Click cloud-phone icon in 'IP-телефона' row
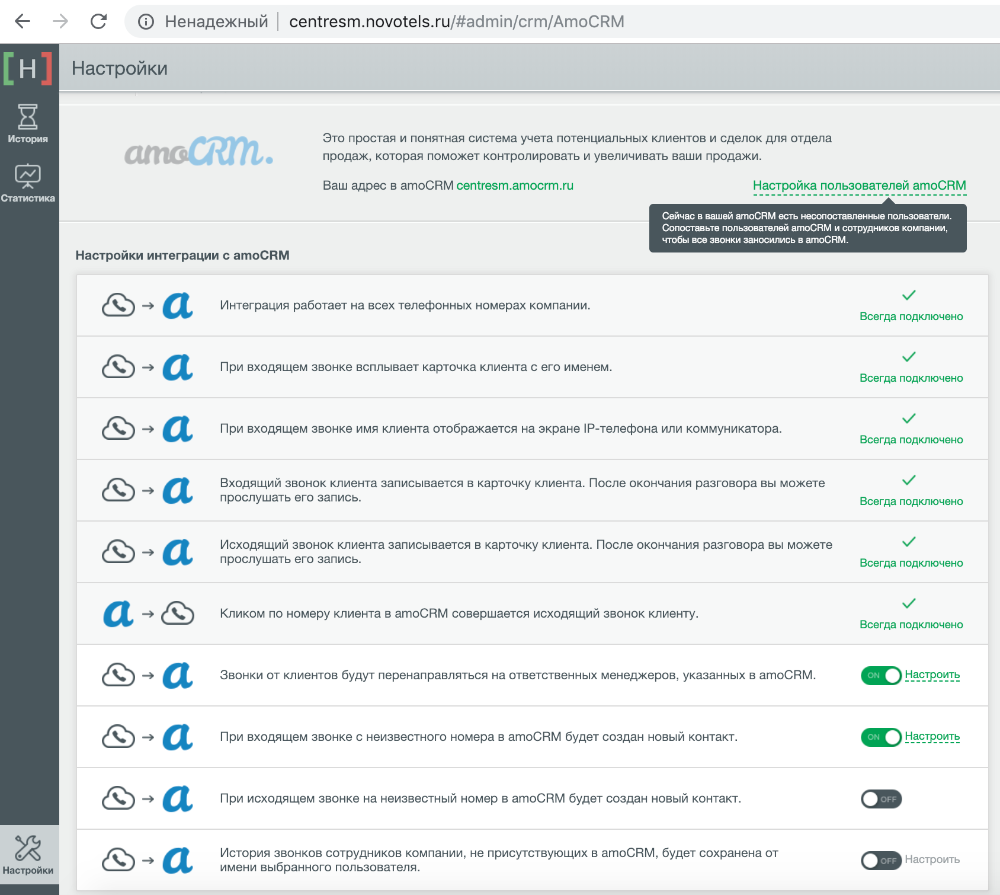Viewport: 1000px width, 895px height. (119, 429)
